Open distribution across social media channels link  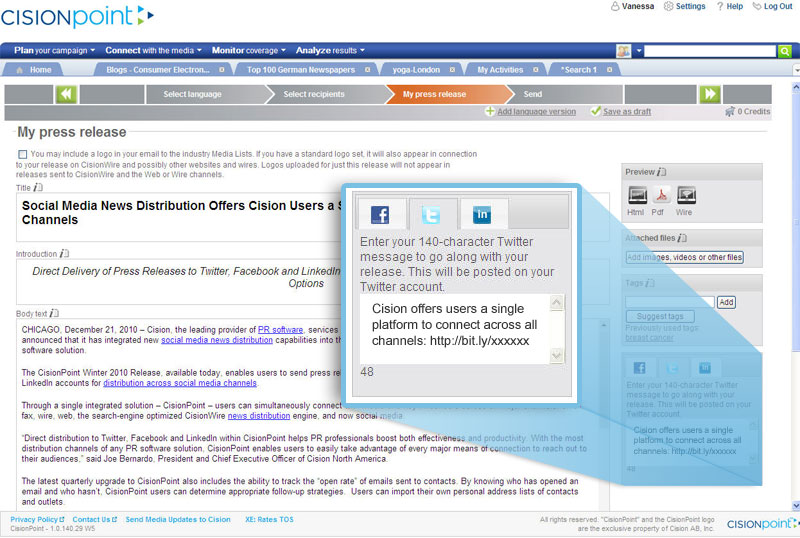click(180, 383)
